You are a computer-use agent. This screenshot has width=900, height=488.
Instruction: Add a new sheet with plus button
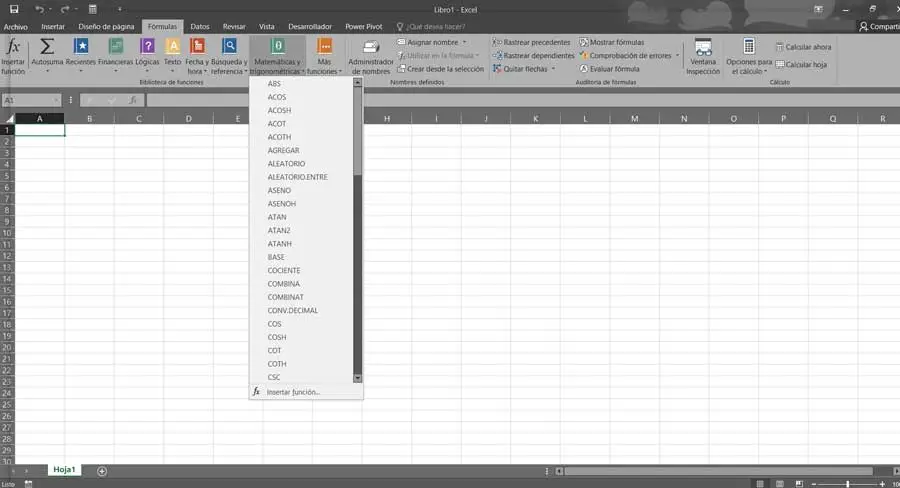[x=102, y=471]
